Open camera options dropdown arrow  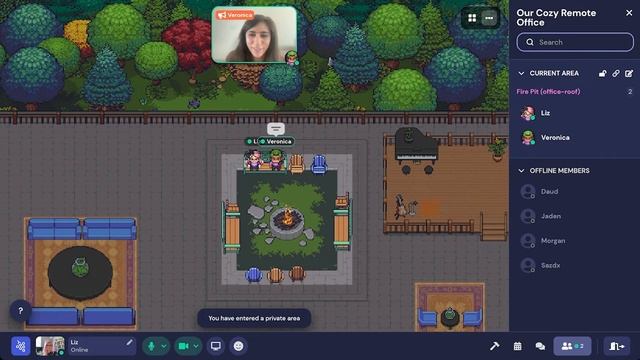point(196,346)
